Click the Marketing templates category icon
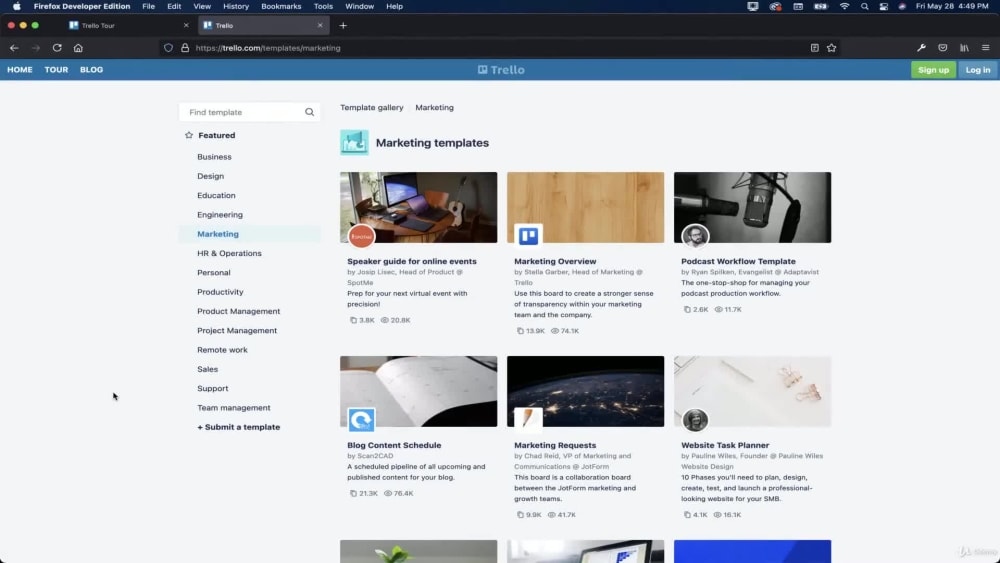 pyautogui.click(x=354, y=143)
